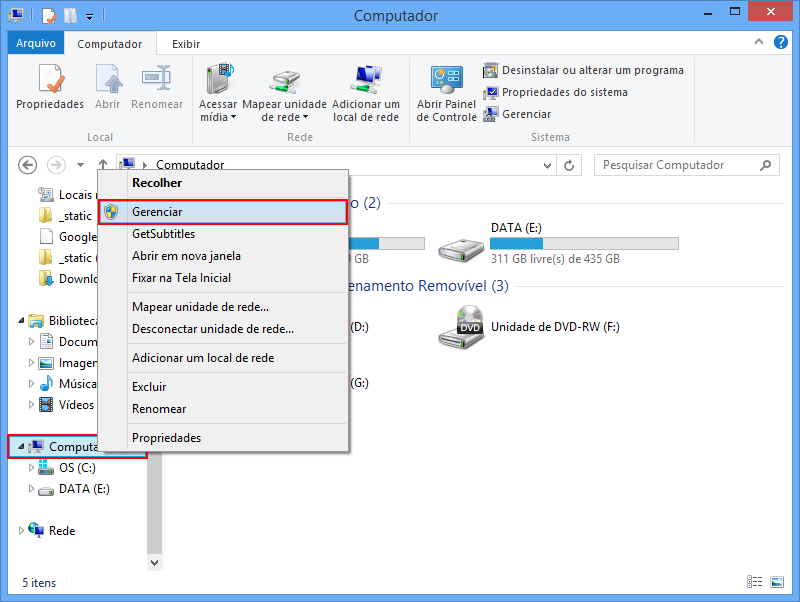
Task: Select Gerenciar in the Sistema ribbon group
Action: point(517,114)
